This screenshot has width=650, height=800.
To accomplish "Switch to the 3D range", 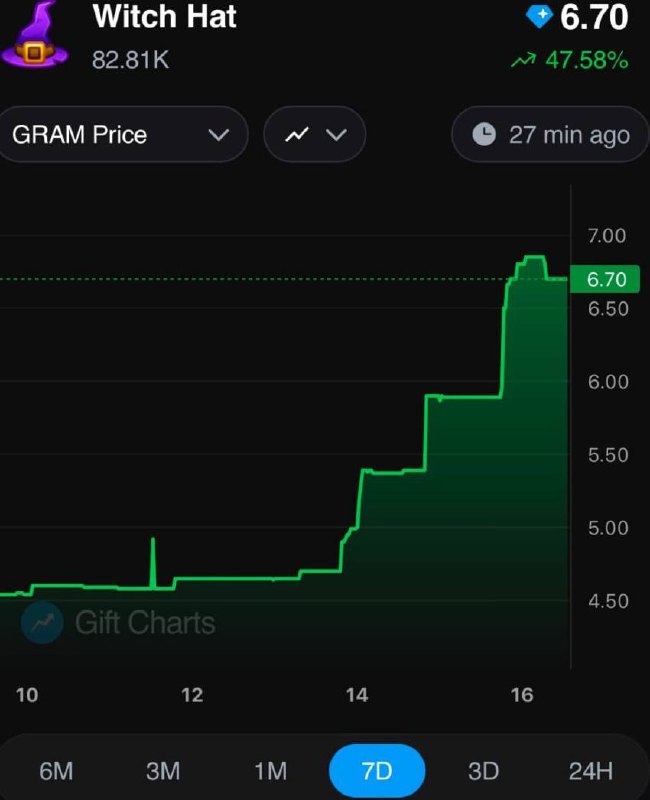I will 483,771.
